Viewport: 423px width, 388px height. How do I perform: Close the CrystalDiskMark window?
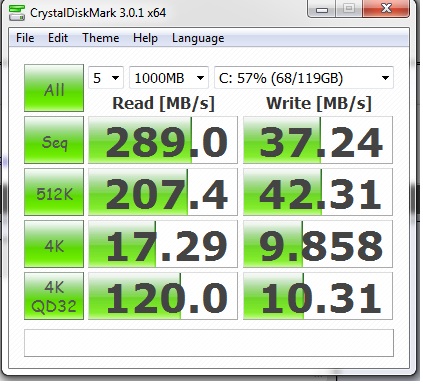tap(386, 8)
